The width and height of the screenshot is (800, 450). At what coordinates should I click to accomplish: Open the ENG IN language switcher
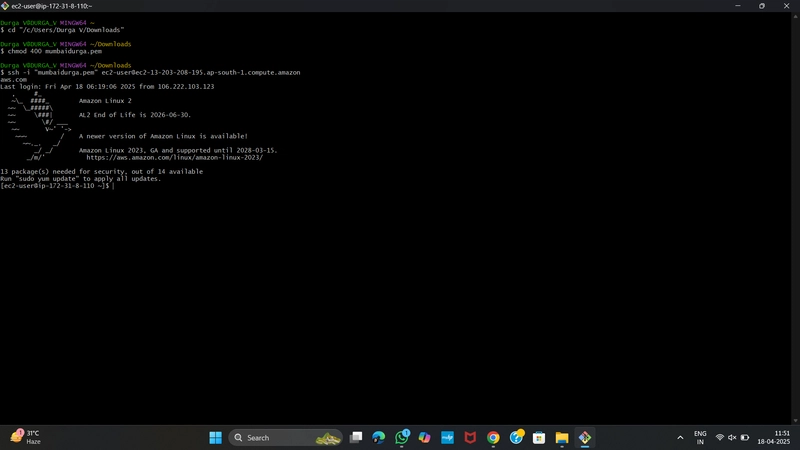700,438
